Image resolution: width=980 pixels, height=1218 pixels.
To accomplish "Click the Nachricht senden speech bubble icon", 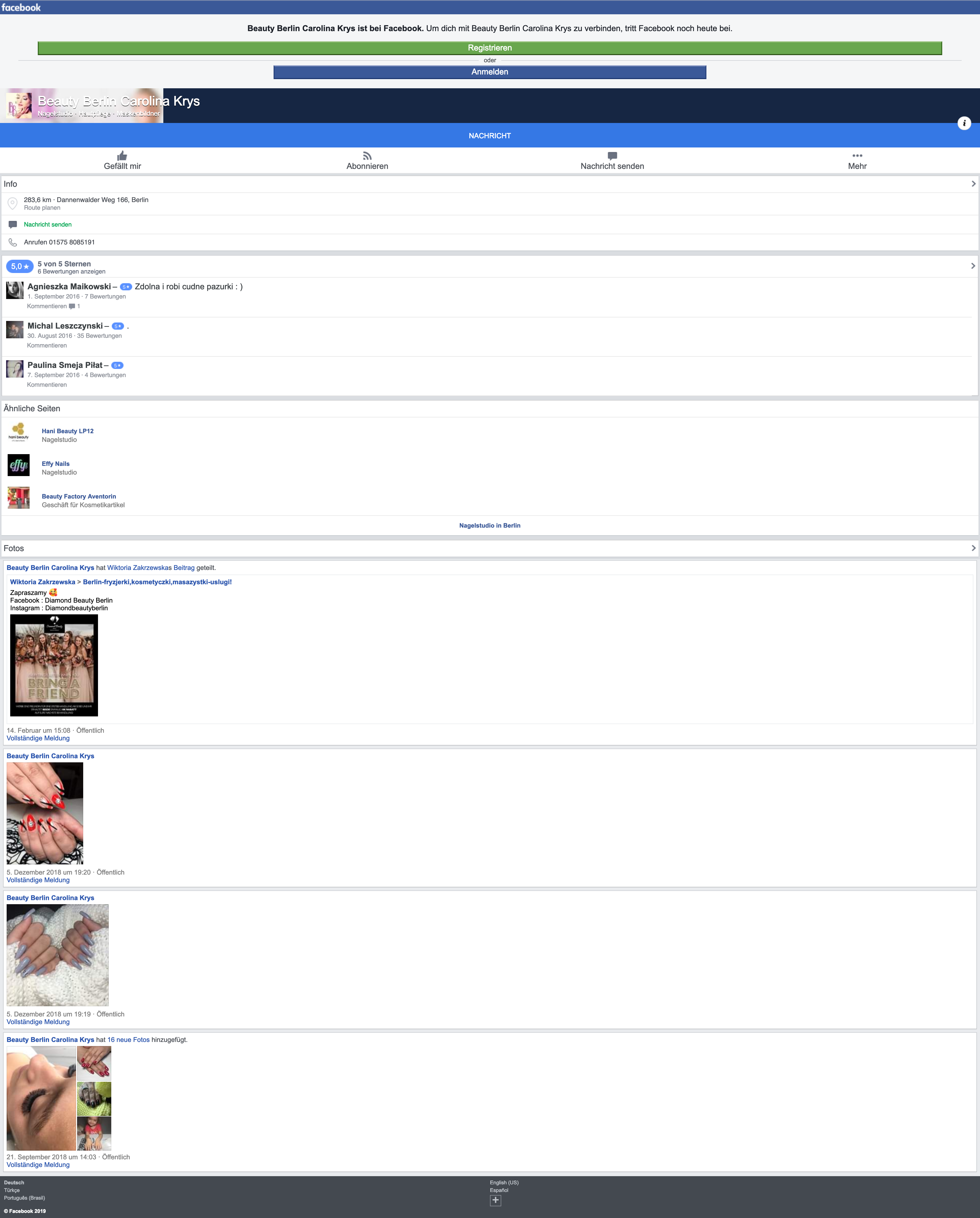I will (x=612, y=155).
